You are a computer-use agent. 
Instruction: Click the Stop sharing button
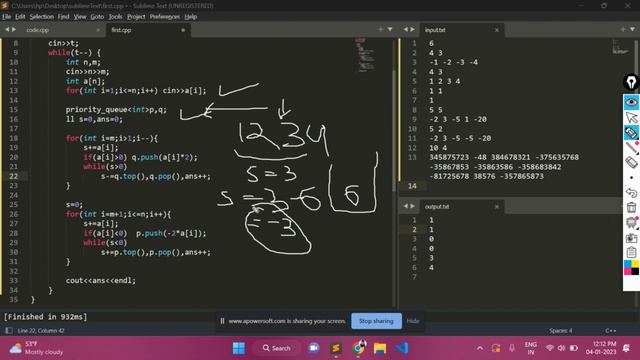(376, 321)
